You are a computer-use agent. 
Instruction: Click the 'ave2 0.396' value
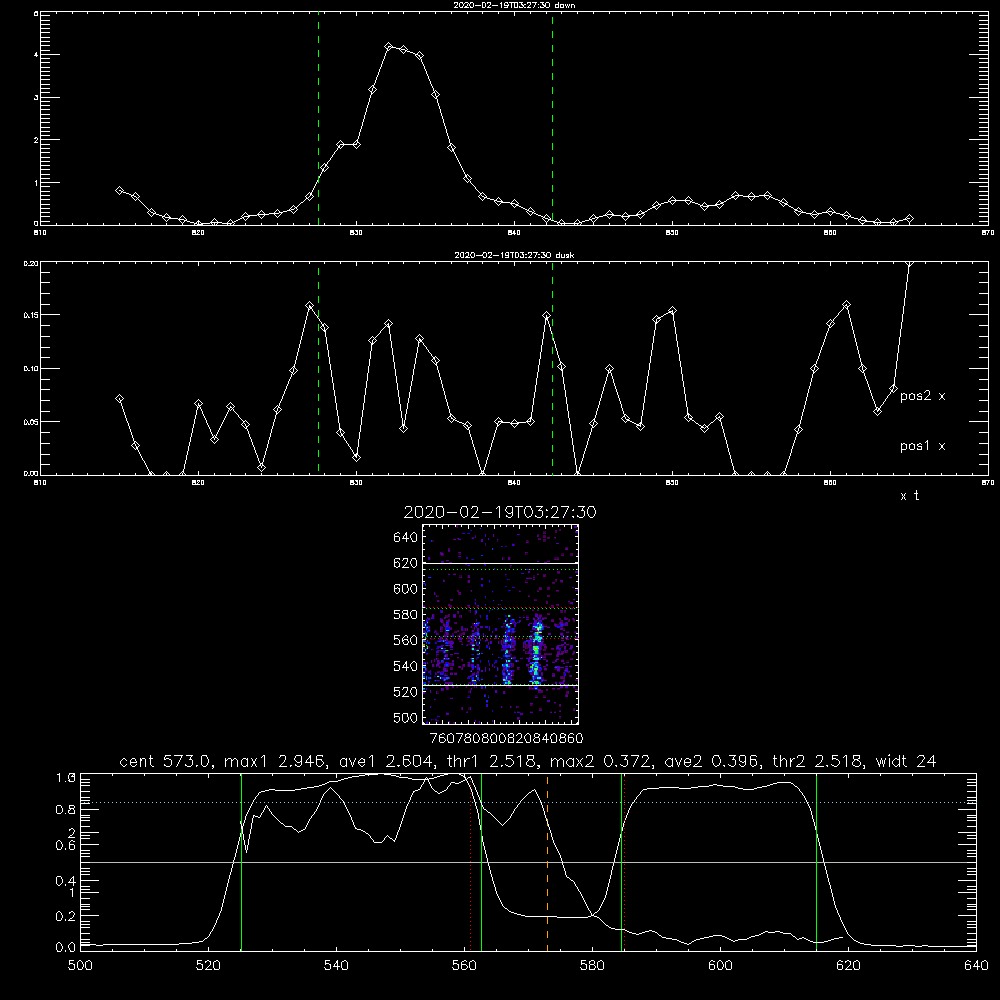coord(711,761)
